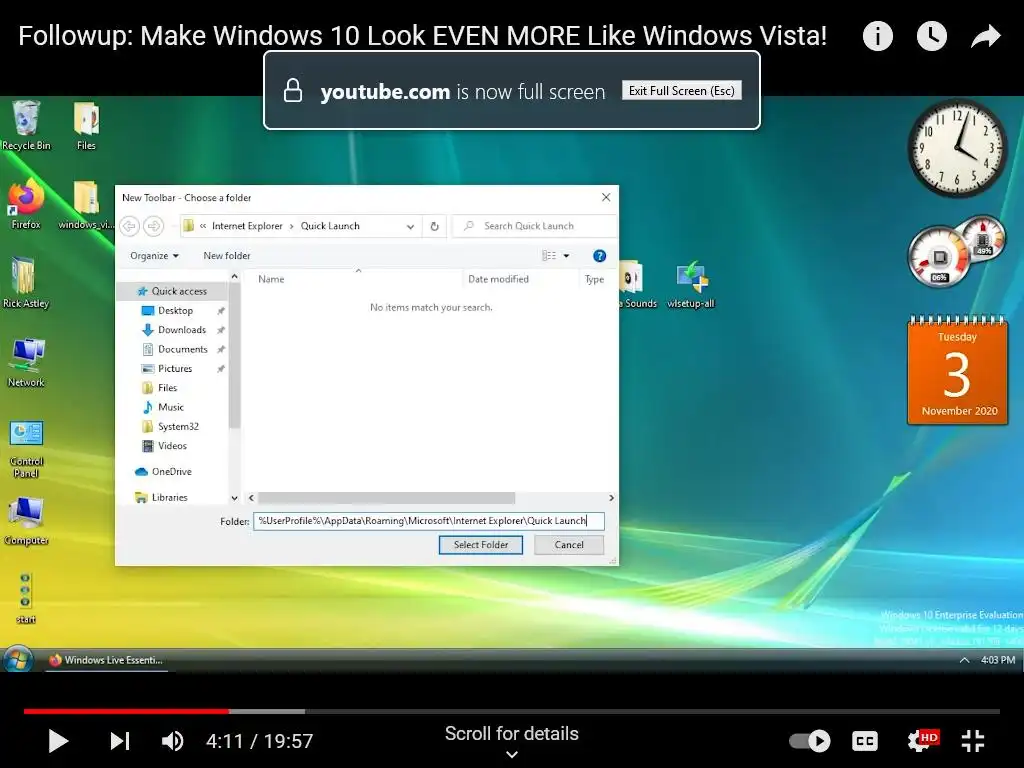
Task: Click the Select Folder button
Action: point(481,545)
